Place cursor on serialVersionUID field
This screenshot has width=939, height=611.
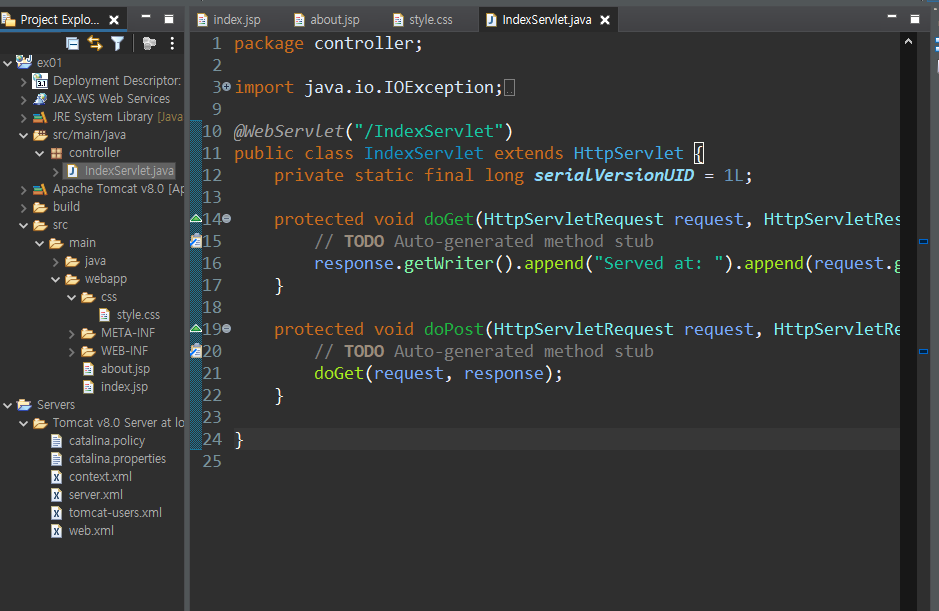(614, 175)
